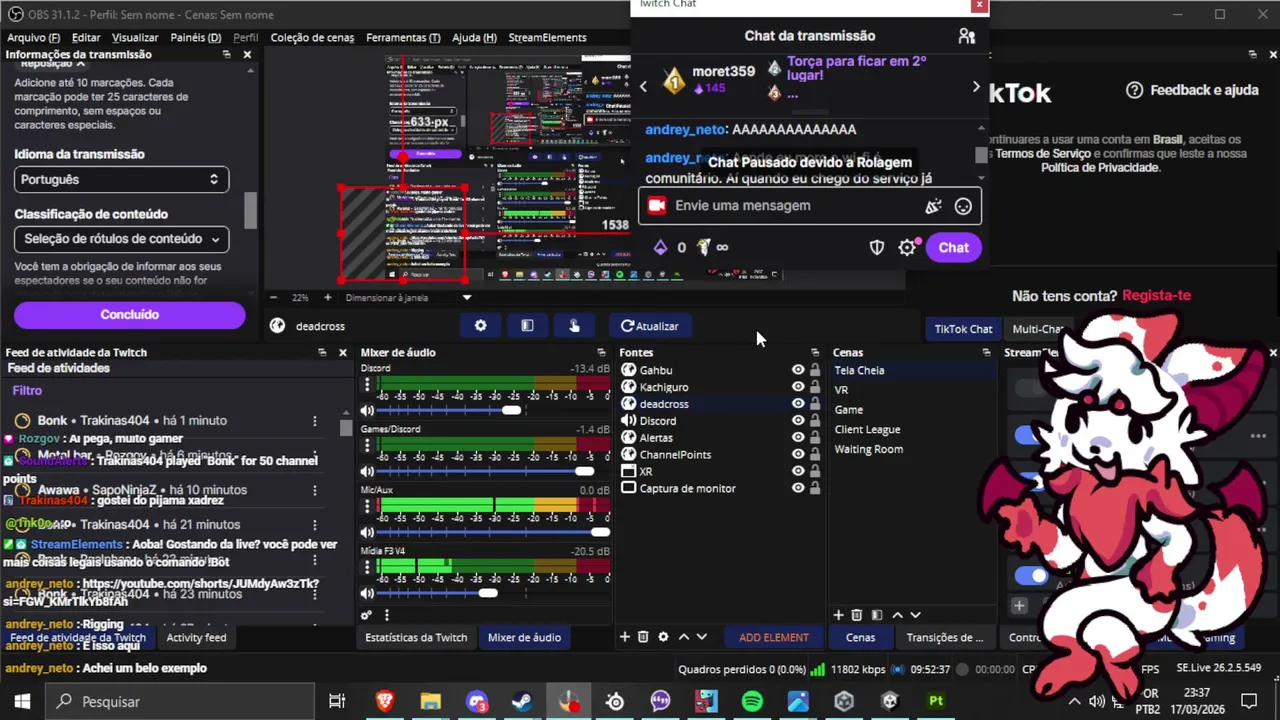Open the emoji picker in Twitch chat

pos(963,206)
